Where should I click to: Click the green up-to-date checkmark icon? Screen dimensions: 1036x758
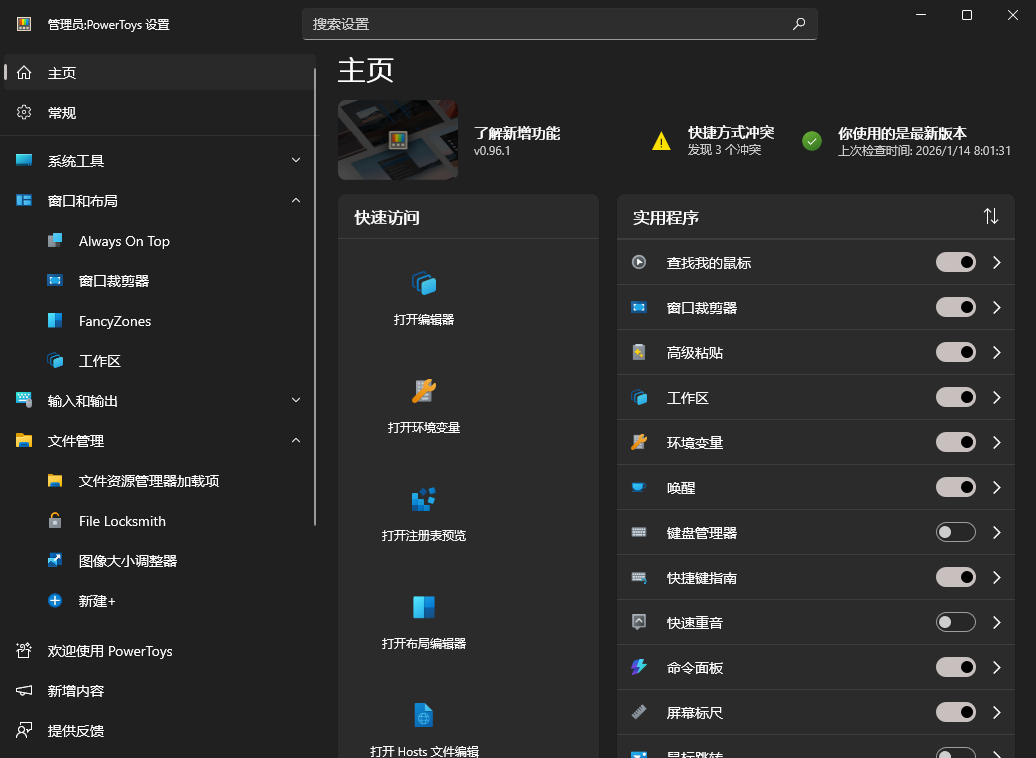click(x=812, y=141)
